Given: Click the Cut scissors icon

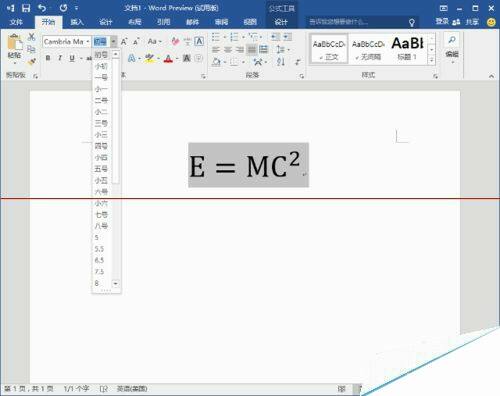Looking at the screenshot, I should 31,37.
